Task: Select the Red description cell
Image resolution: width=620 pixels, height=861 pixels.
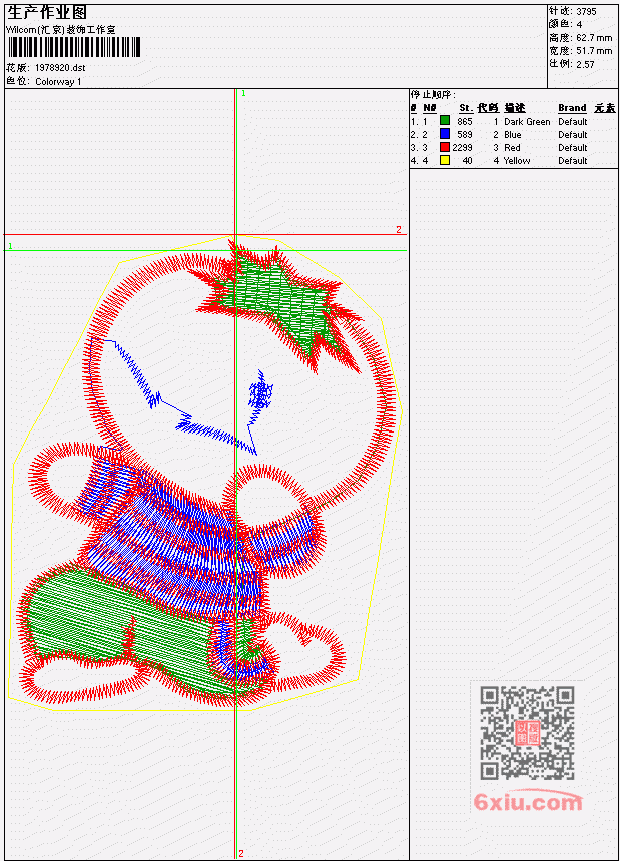Action: [x=512, y=148]
